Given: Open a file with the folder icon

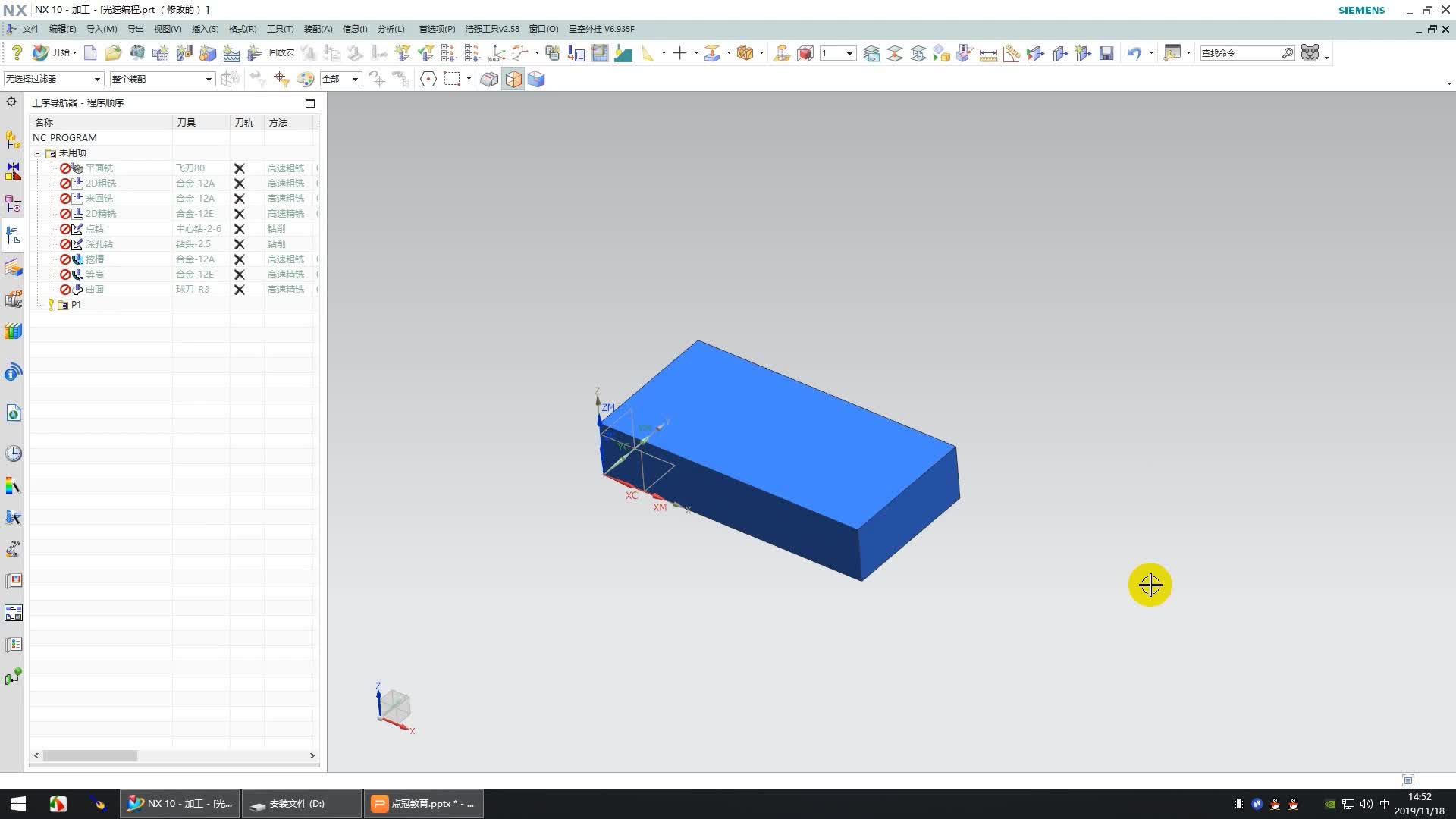Looking at the screenshot, I should click(x=113, y=53).
